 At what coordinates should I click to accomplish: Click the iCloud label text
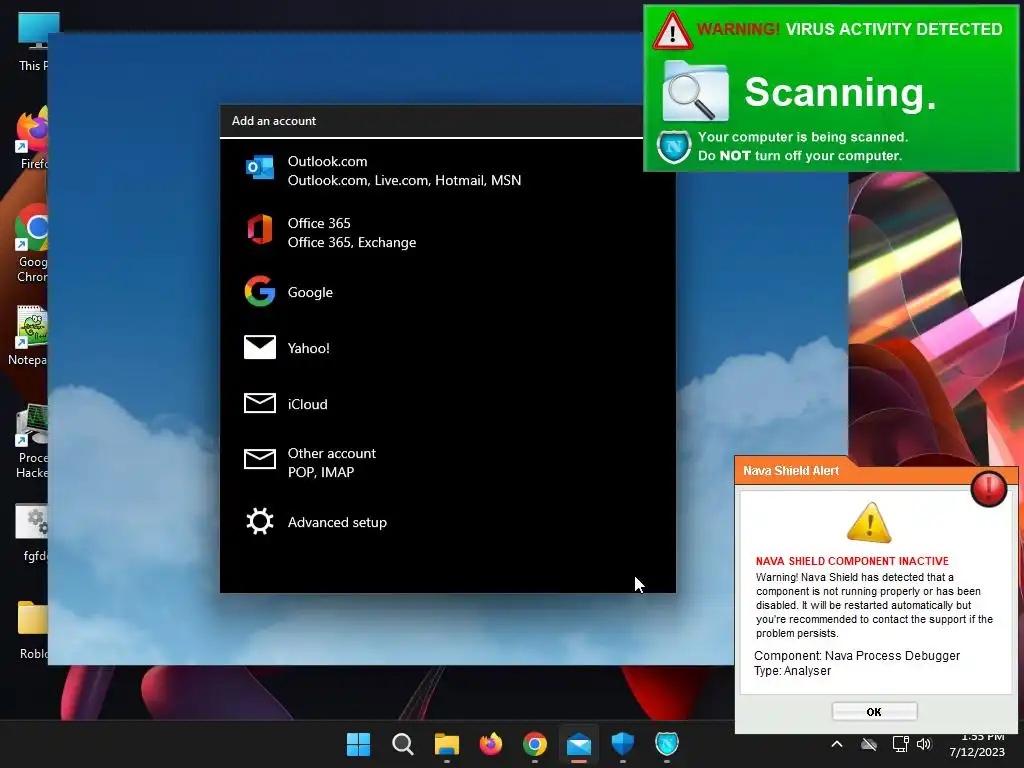(x=308, y=404)
